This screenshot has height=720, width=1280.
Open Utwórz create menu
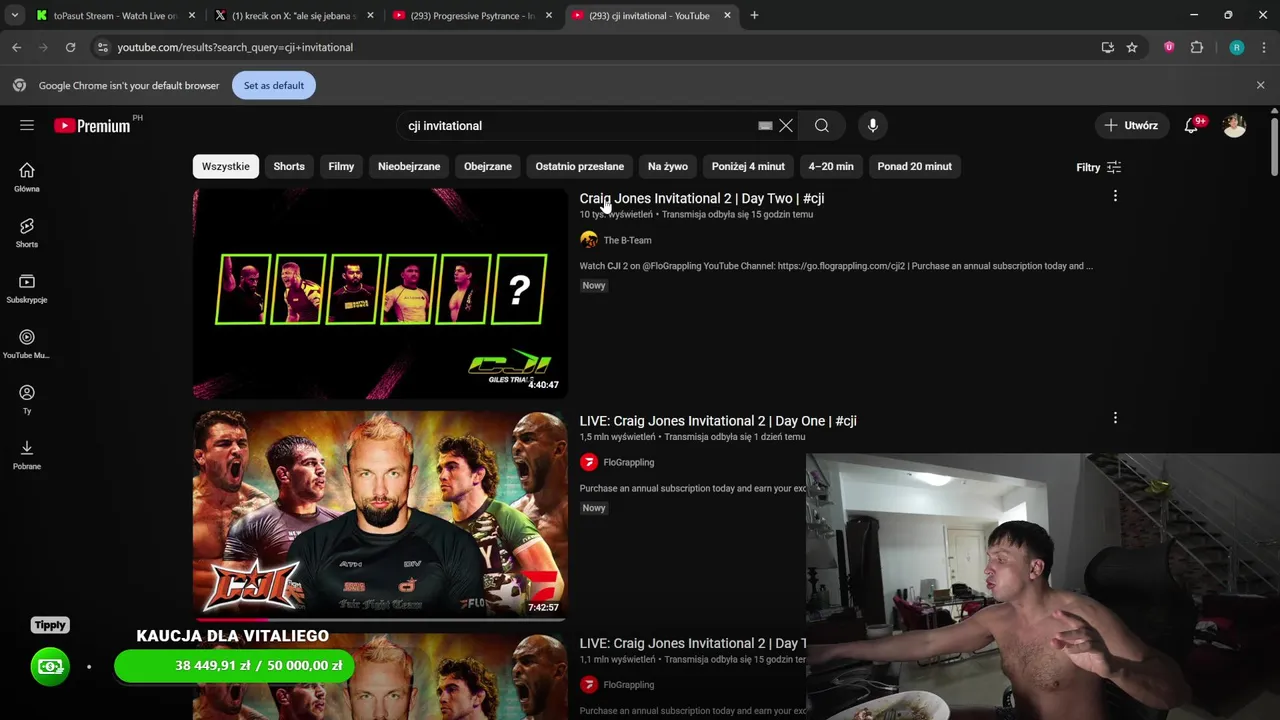1131,125
